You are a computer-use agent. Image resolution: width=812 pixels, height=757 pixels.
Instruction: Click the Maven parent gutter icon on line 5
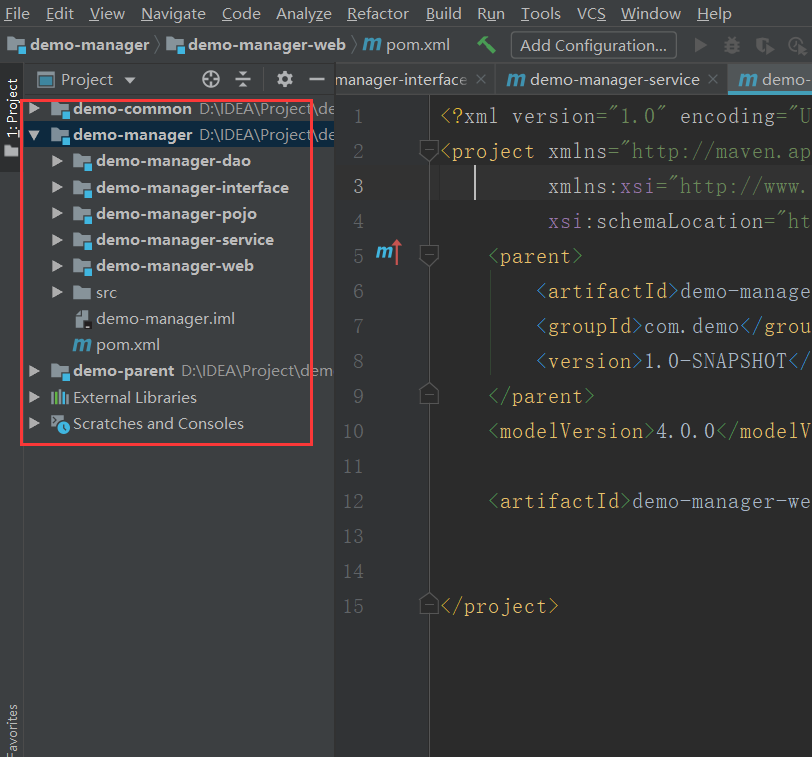pos(389,252)
